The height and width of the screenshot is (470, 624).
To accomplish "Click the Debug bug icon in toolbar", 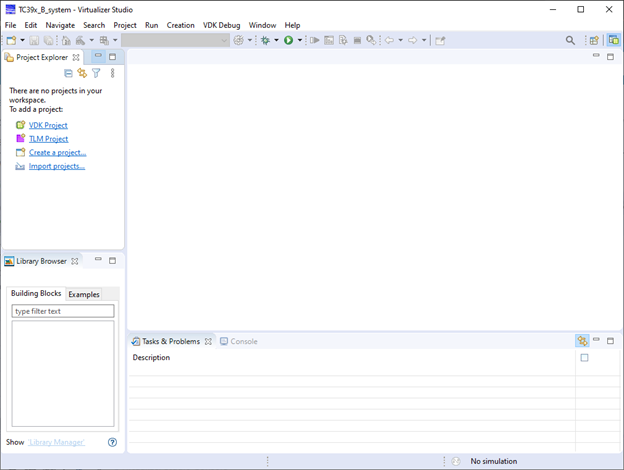I will [265, 41].
